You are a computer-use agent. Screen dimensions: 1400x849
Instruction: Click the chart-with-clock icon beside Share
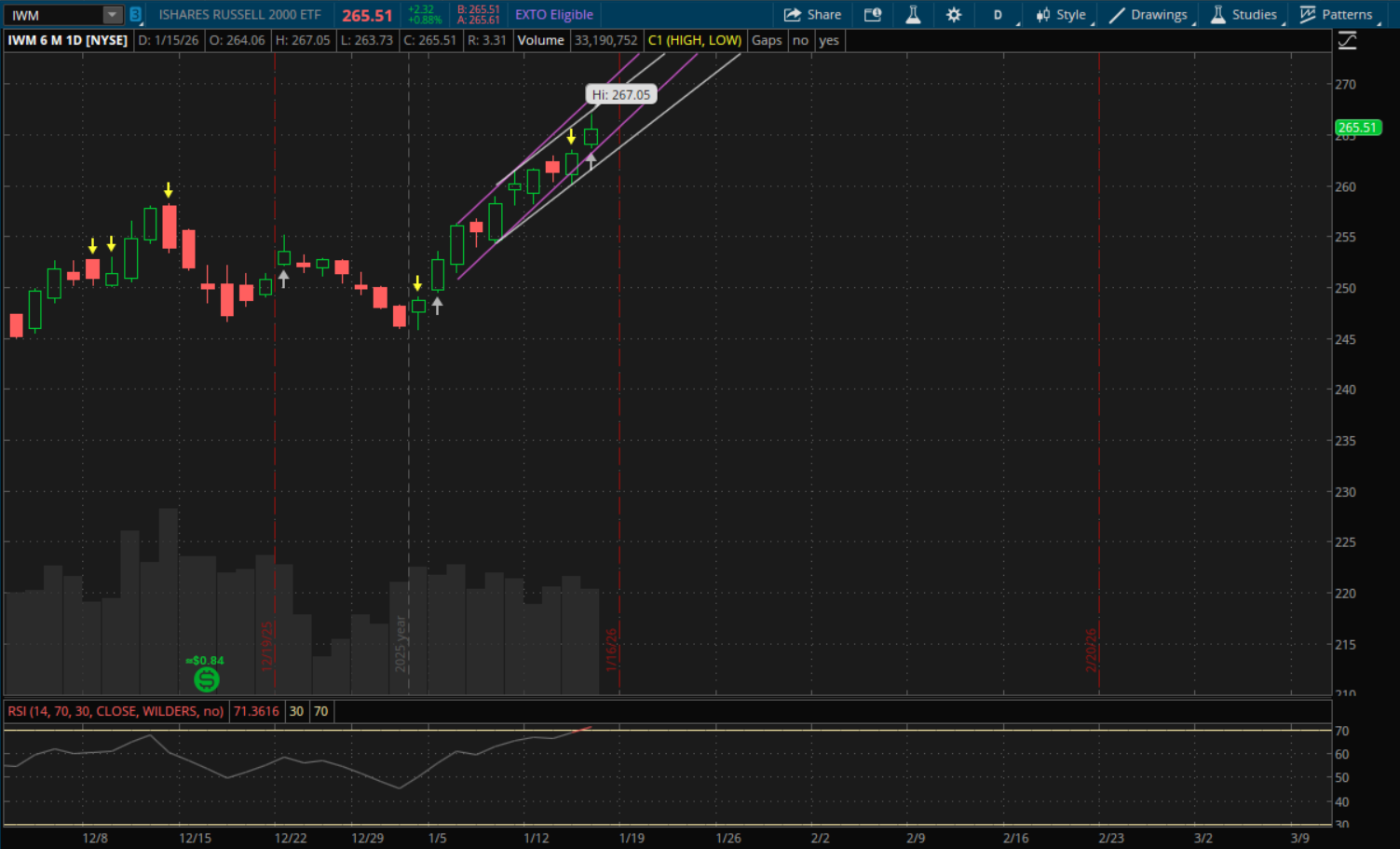(x=873, y=15)
